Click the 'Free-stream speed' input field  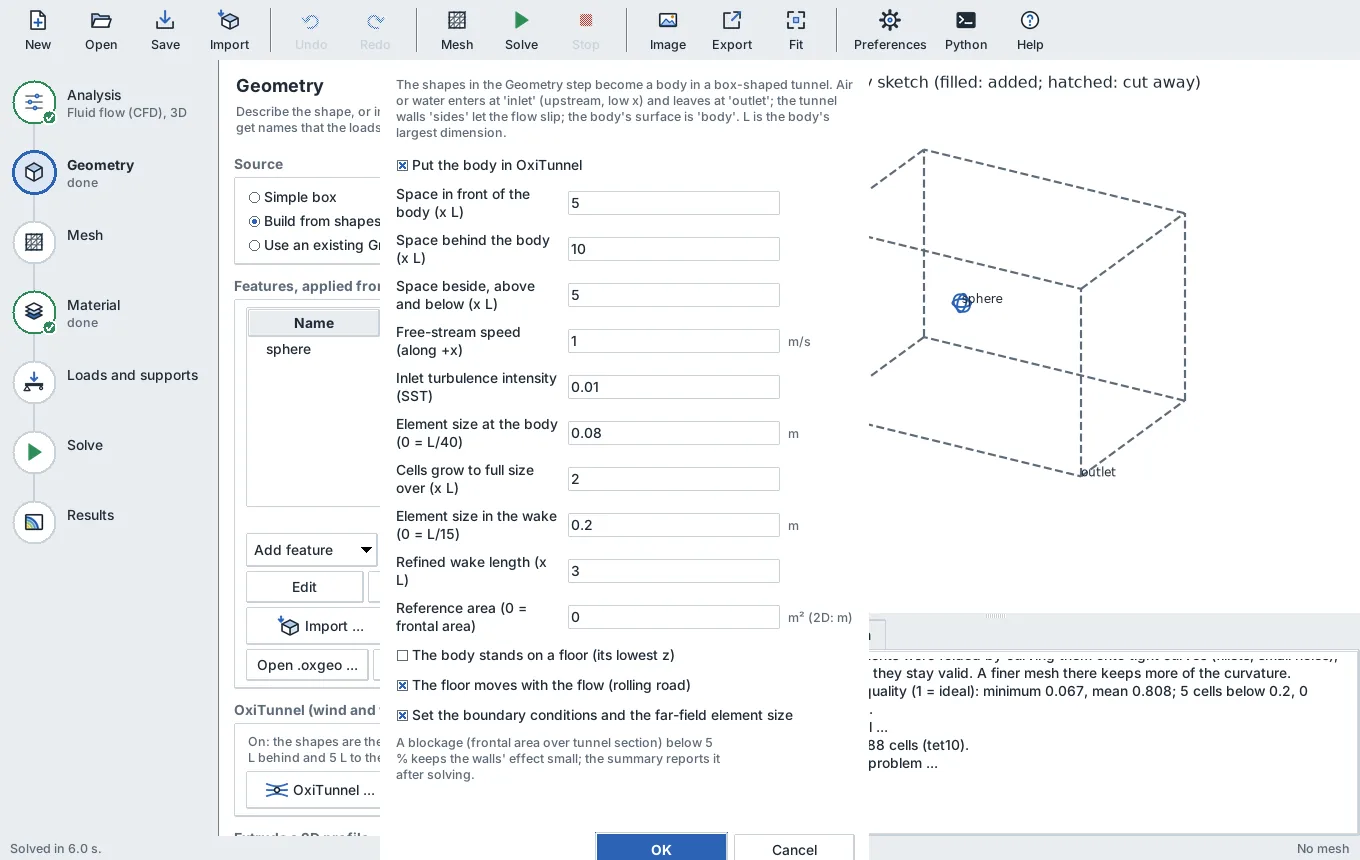673,341
